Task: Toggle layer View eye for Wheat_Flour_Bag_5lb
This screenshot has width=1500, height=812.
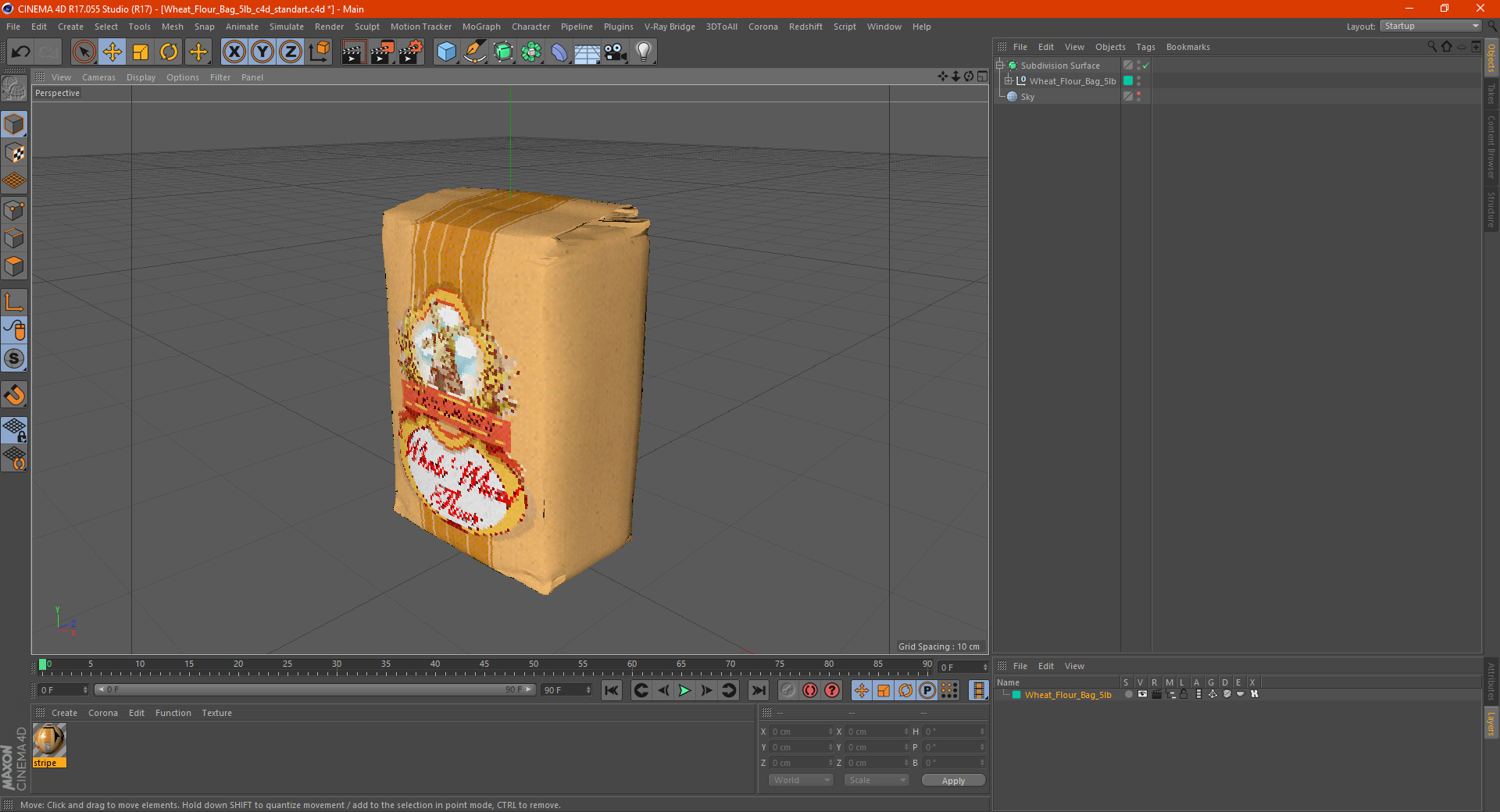Action: (x=1142, y=694)
